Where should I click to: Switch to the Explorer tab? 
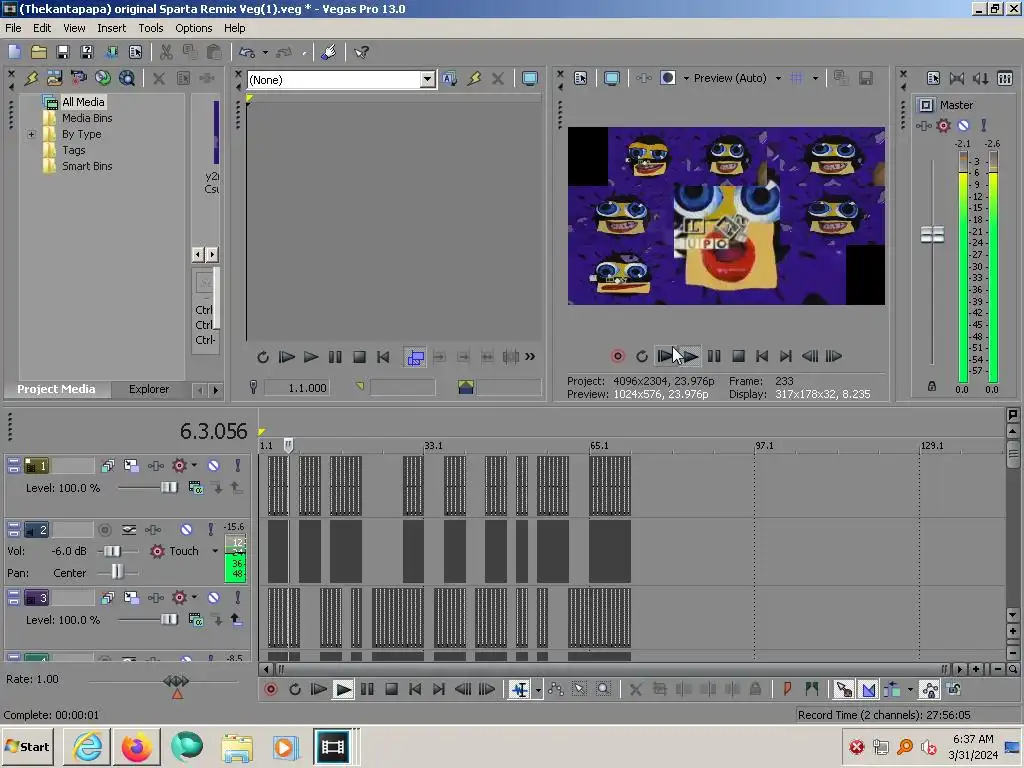pyautogui.click(x=149, y=389)
